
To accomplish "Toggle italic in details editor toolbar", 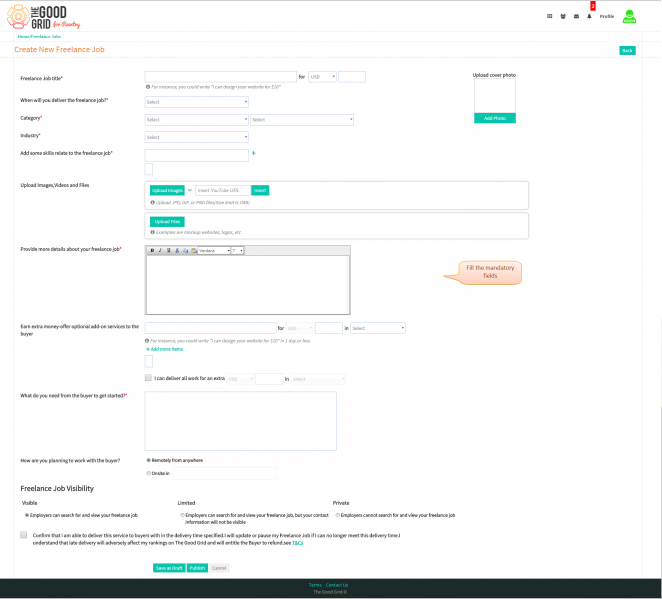I will click(160, 250).
